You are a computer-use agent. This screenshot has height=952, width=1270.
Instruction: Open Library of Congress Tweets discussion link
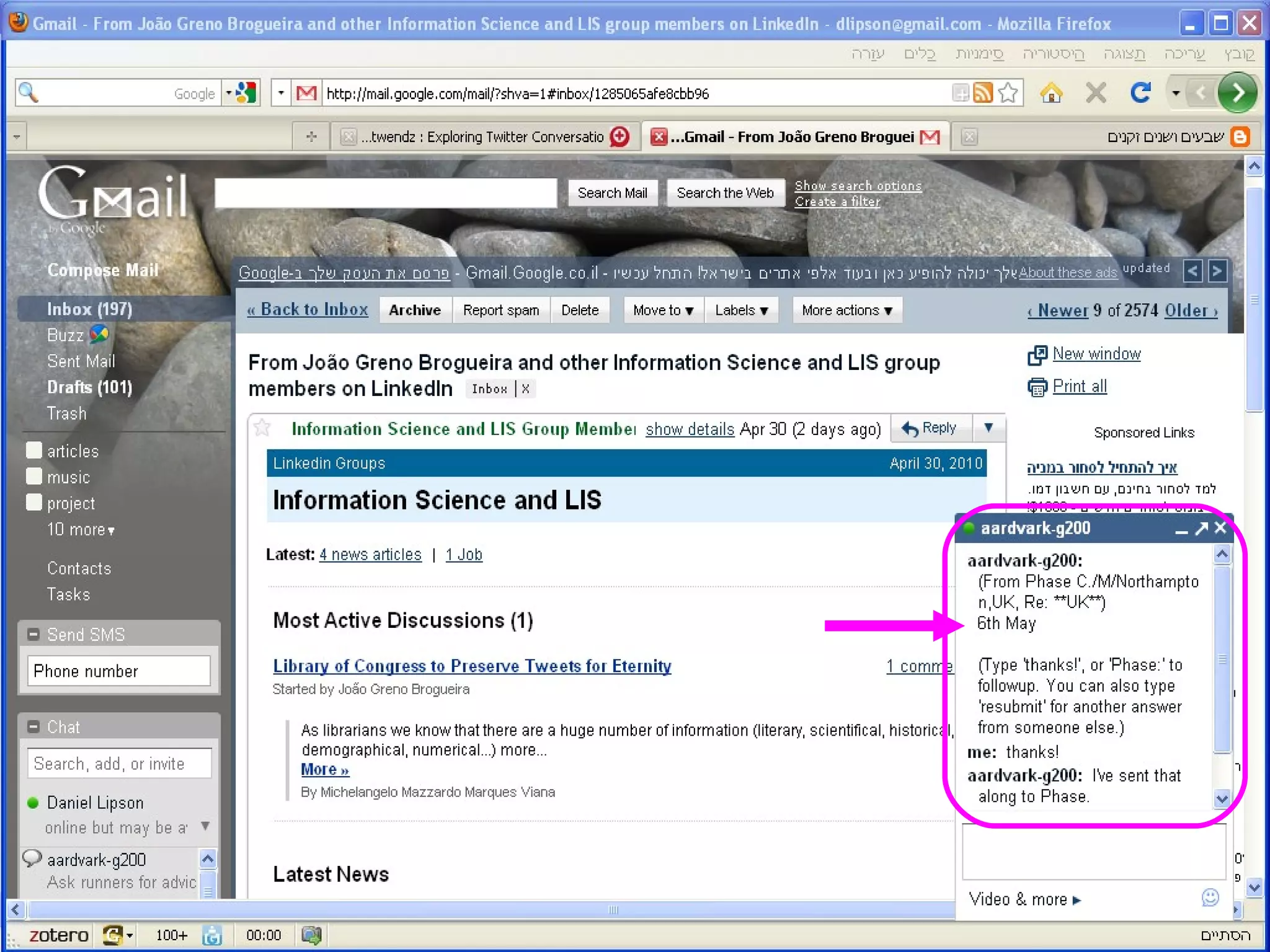(472, 666)
